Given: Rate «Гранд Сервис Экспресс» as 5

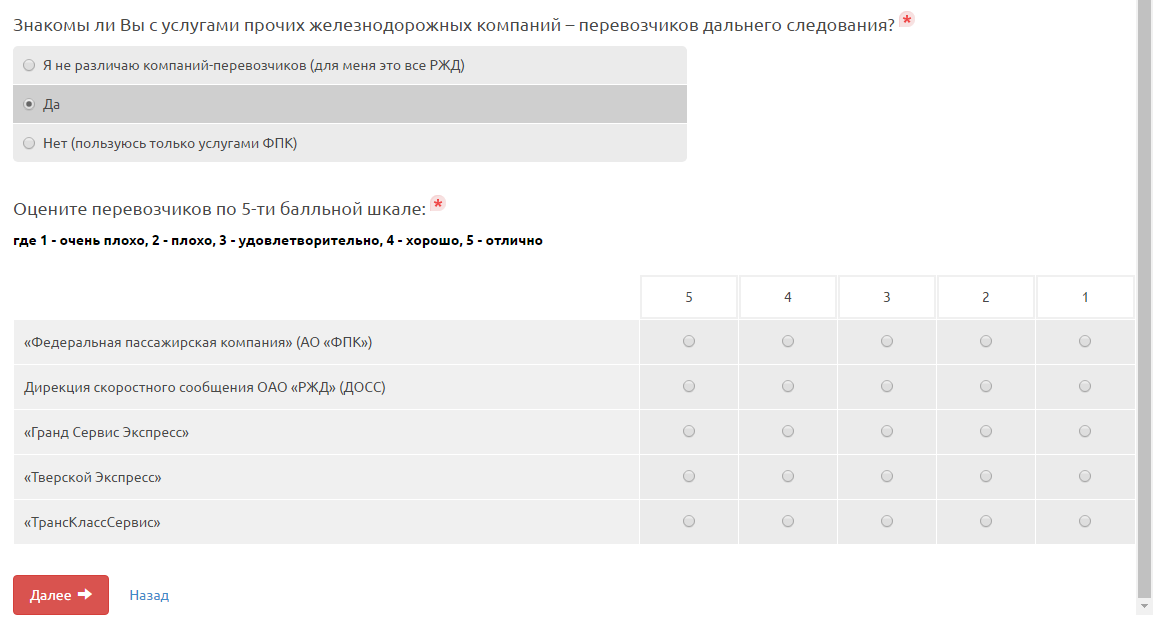Looking at the screenshot, I should tap(689, 432).
